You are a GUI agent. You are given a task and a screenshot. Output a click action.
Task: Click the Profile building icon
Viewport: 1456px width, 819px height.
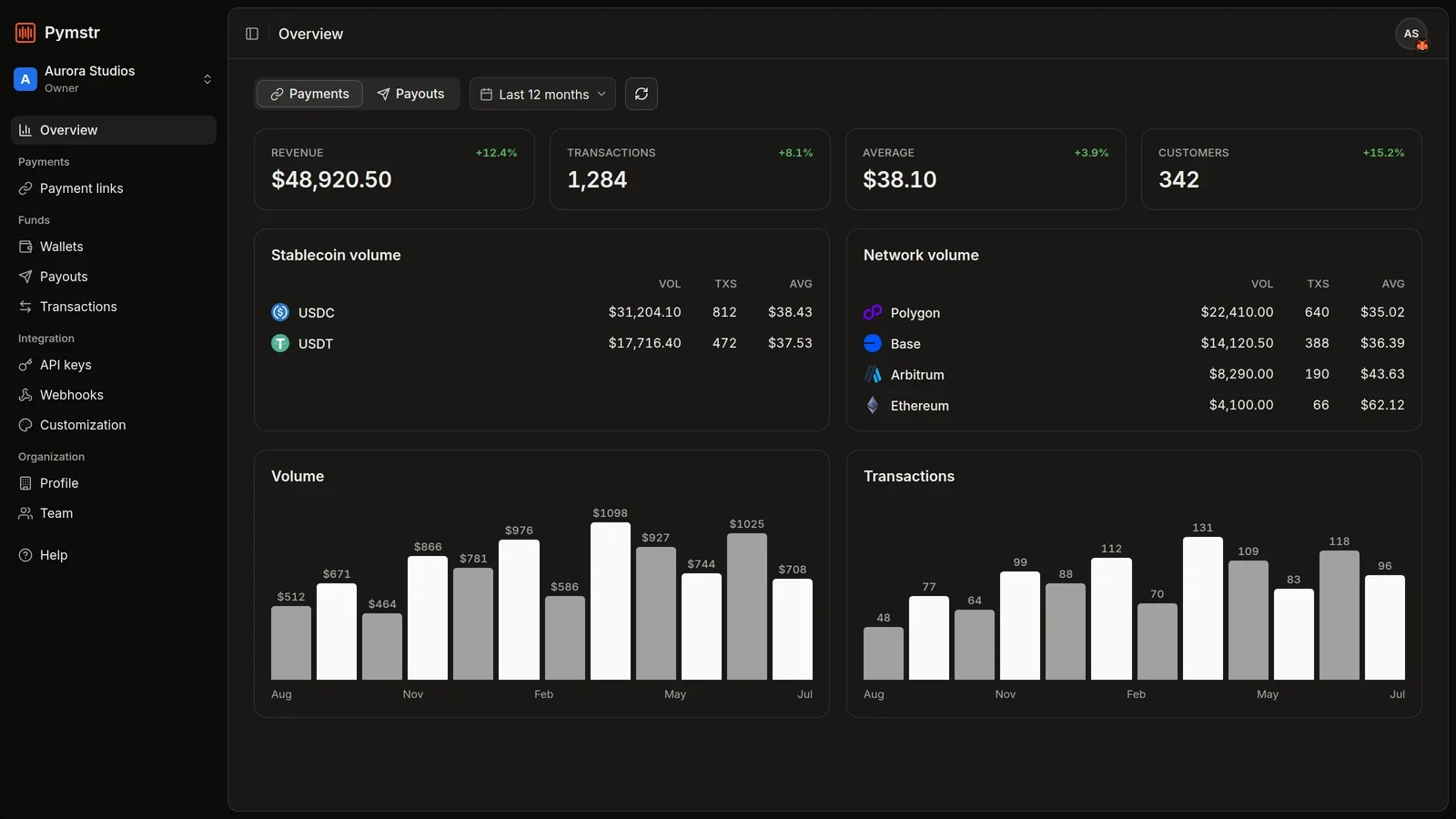coord(25,483)
